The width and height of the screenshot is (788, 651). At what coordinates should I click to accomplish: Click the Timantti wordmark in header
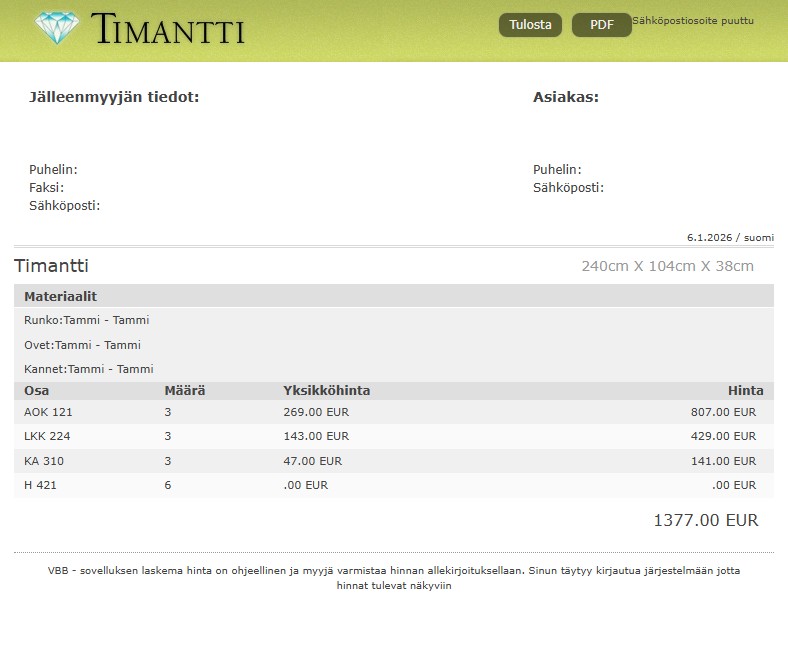coord(167,29)
